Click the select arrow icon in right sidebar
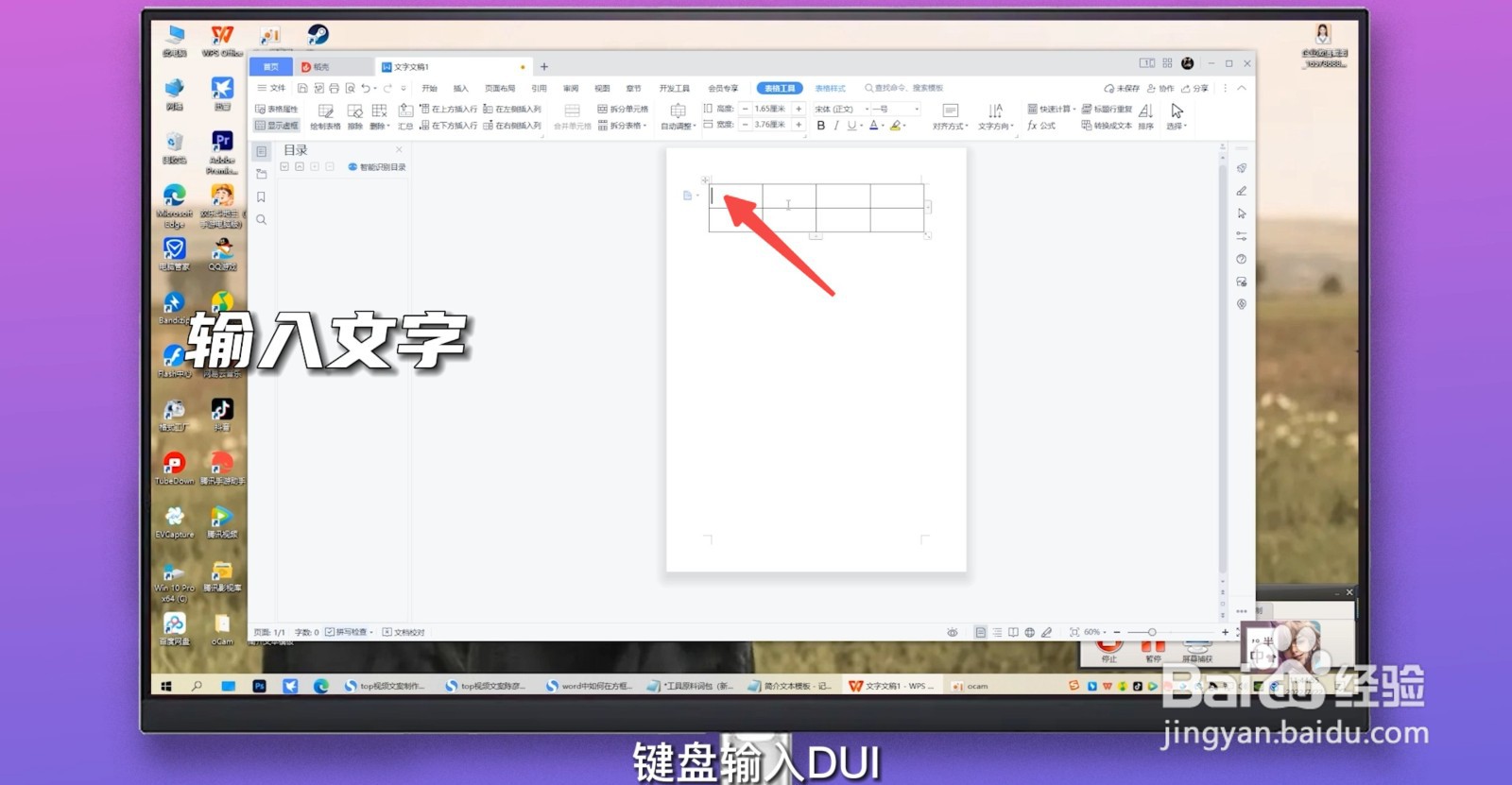 coord(1242,213)
